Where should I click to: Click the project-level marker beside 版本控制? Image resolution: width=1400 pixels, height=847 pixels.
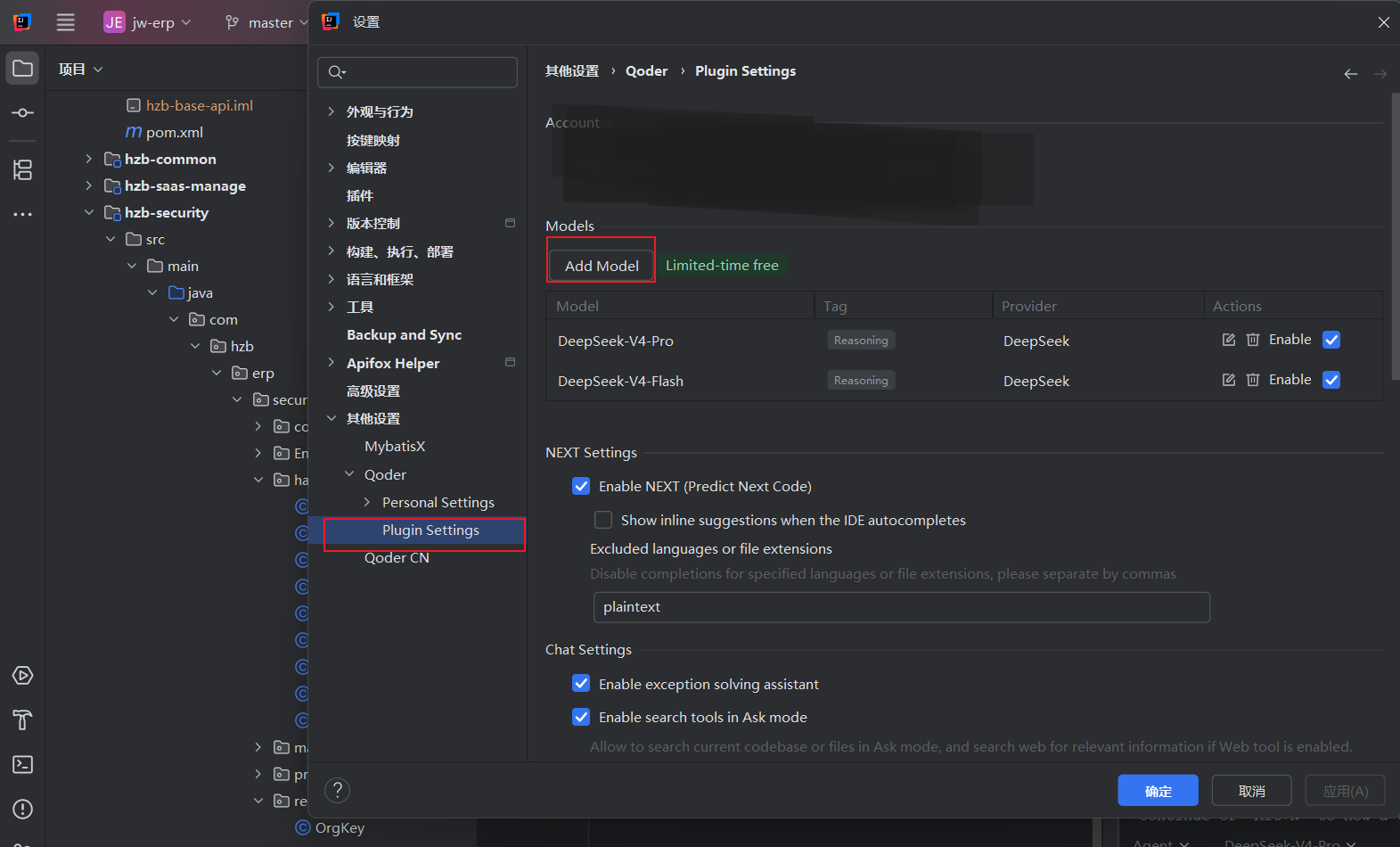[510, 223]
